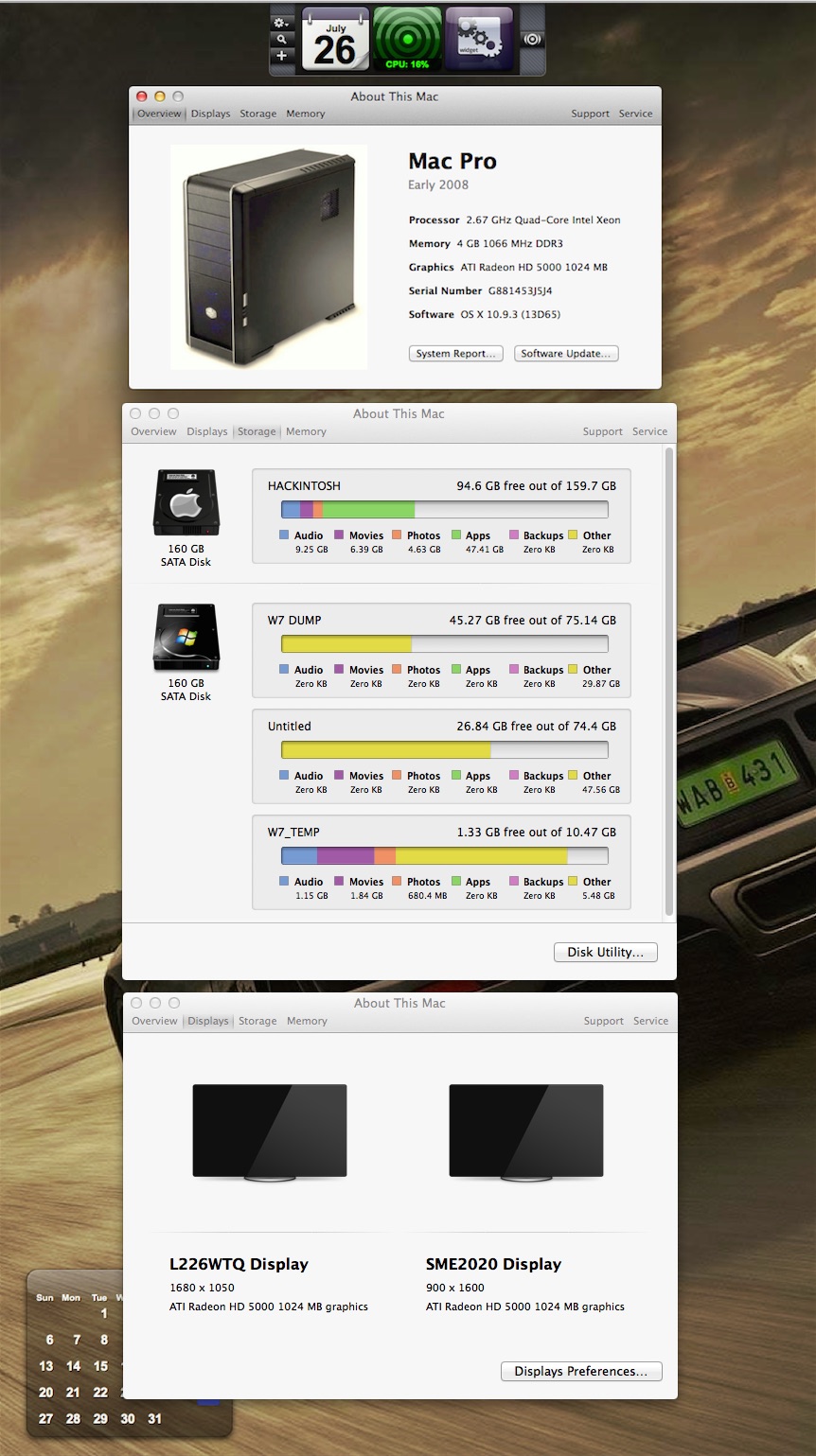Viewport: 816px width, 1456px height.
Task: Open Support link in Overview window
Action: pos(591,114)
